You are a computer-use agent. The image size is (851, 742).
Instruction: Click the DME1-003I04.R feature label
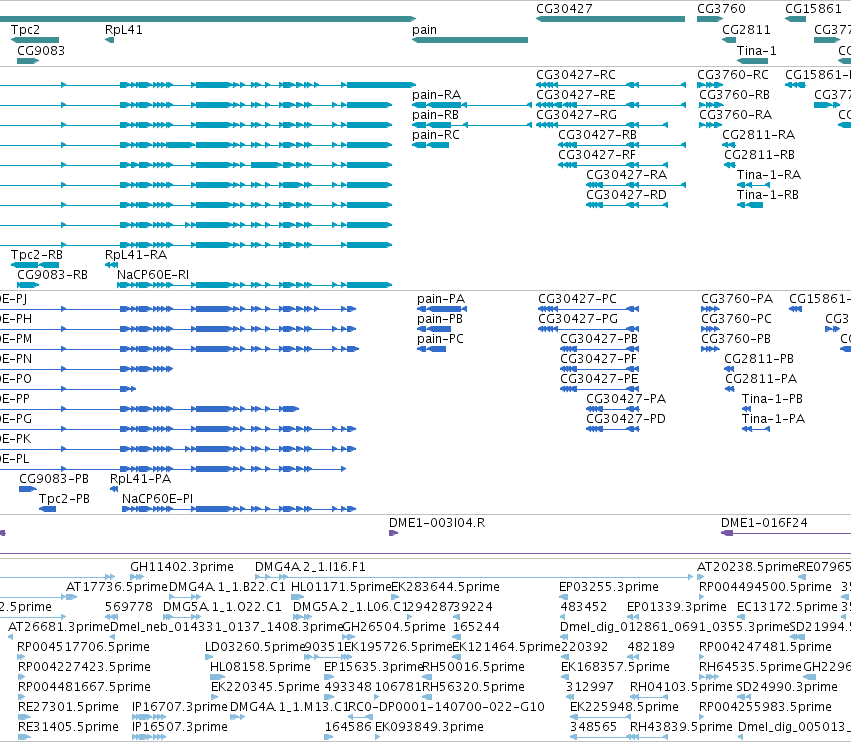pos(437,523)
